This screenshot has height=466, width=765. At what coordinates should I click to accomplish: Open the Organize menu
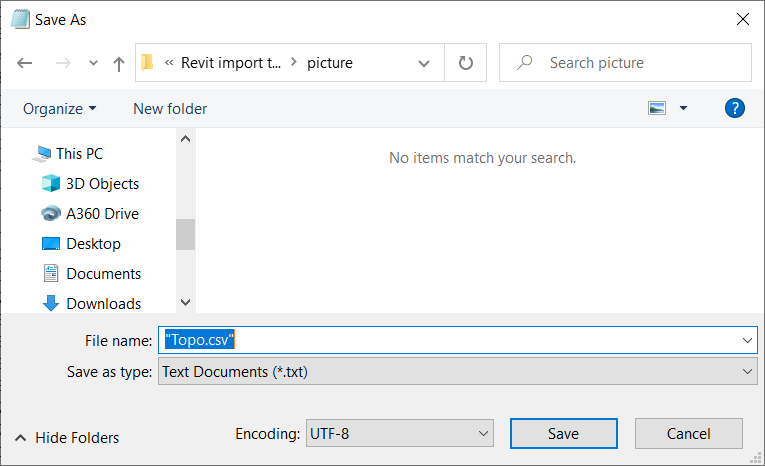coord(60,108)
